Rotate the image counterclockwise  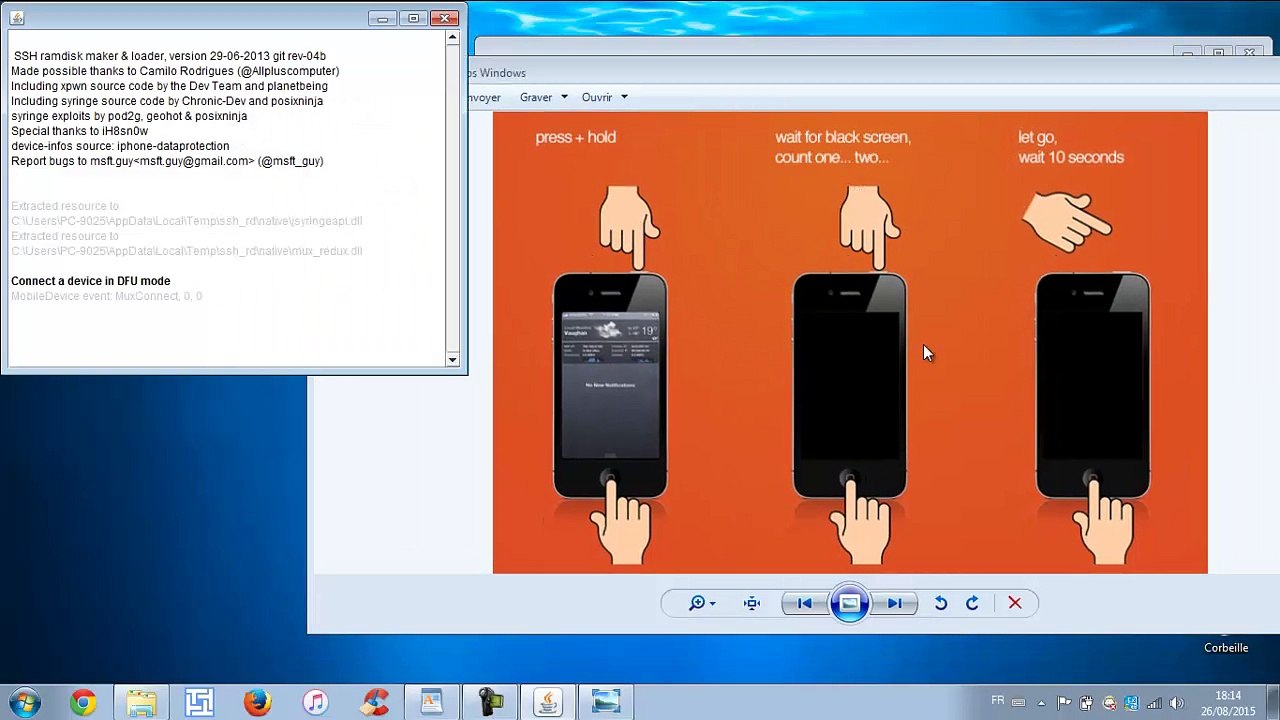[x=941, y=603]
